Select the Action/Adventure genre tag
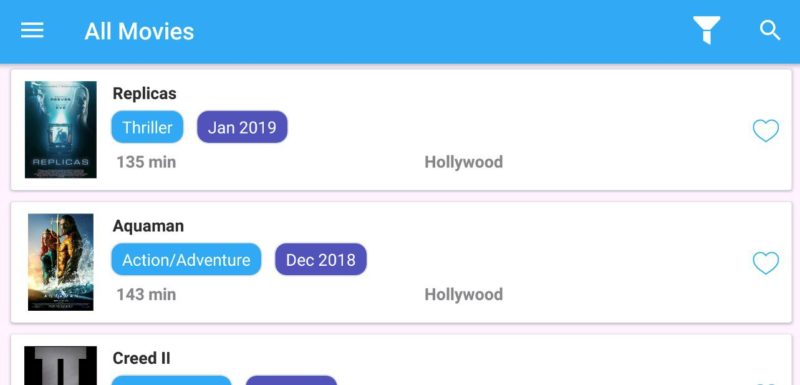The height and width of the screenshot is (385, 800). coord(186,260)
